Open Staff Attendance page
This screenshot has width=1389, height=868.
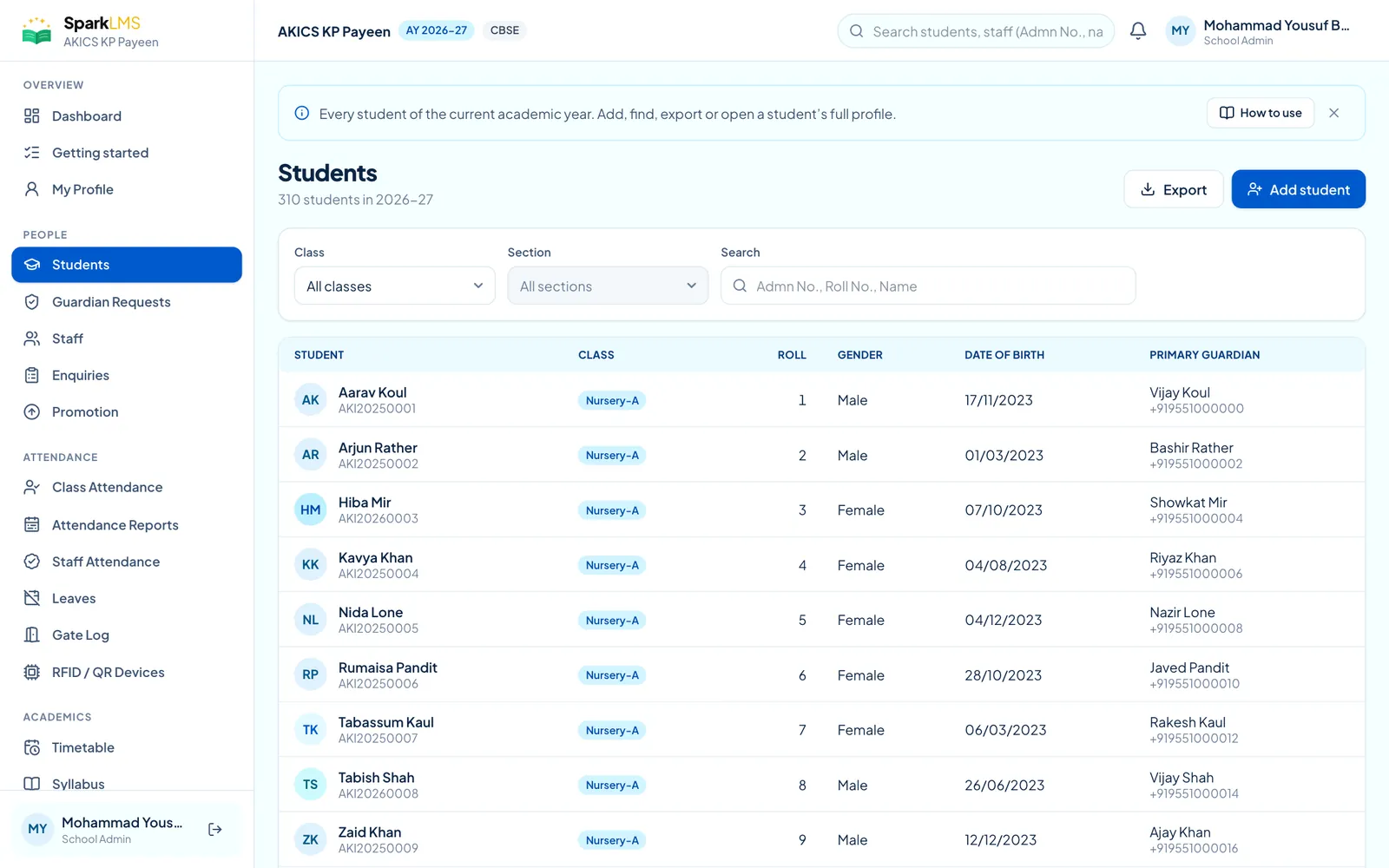point(127,562)
